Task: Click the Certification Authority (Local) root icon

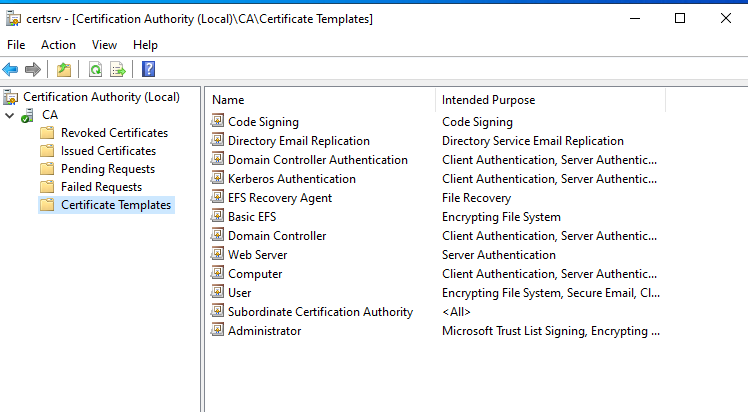Action: pyautogui.click(x=11, y=97)
